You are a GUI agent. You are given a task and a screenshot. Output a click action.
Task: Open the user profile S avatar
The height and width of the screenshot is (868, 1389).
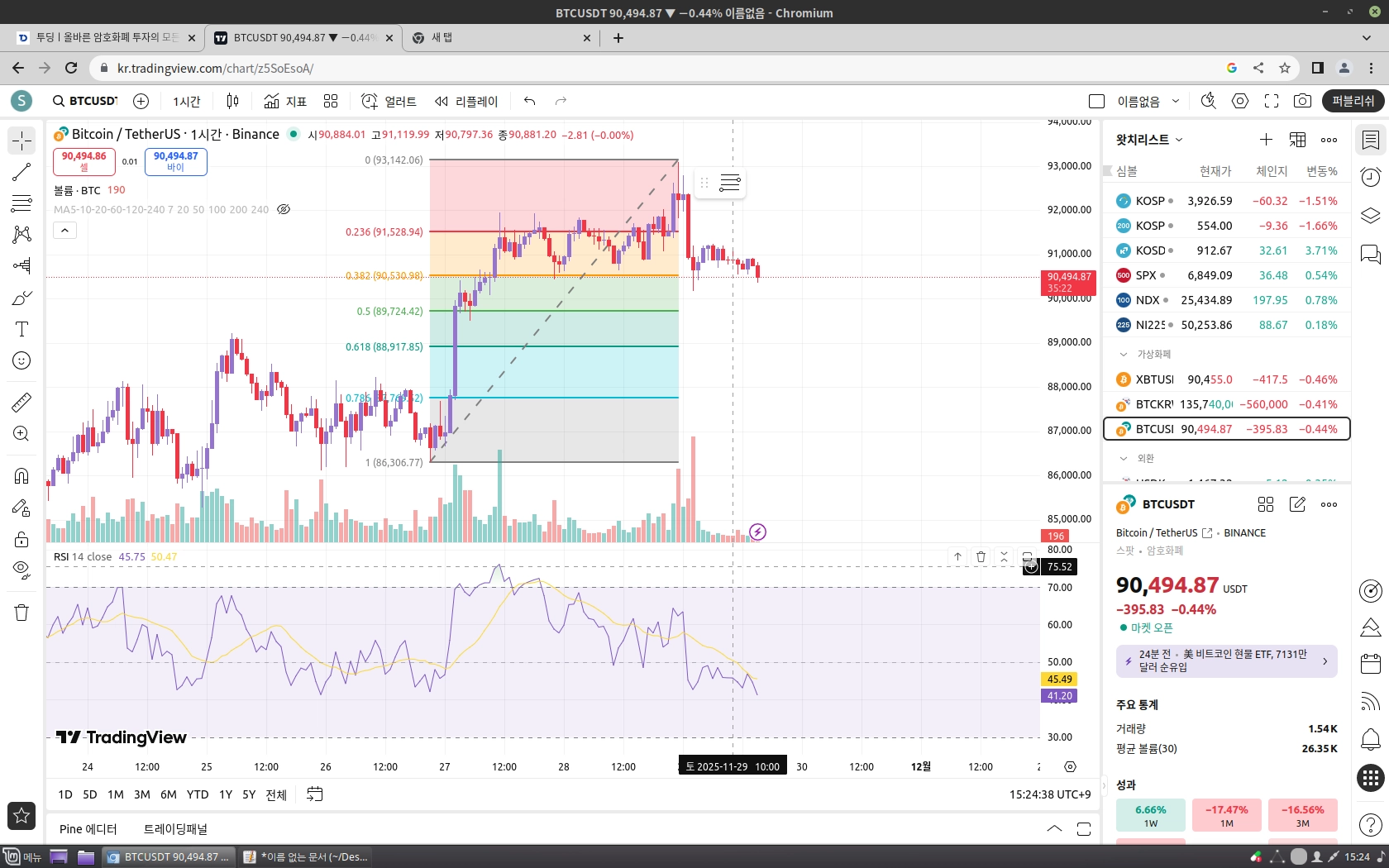[21, 101]
